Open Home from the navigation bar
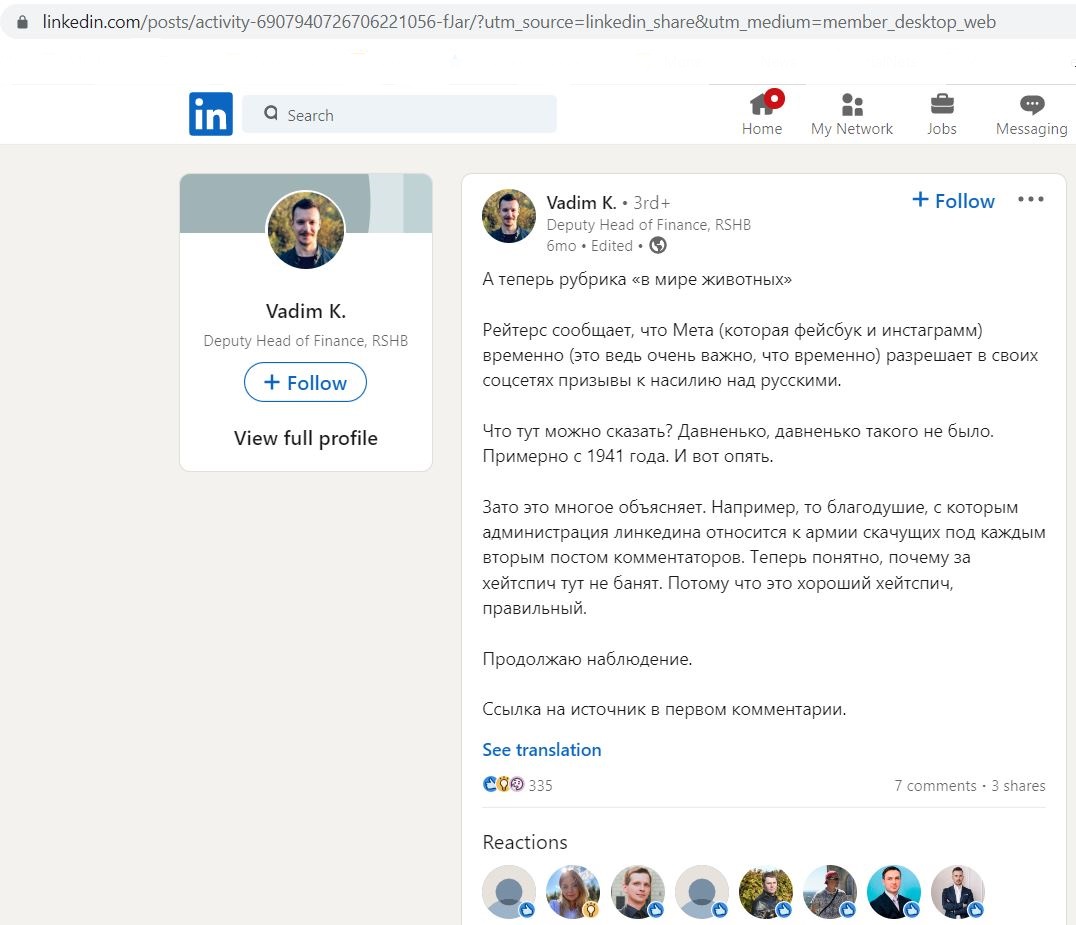This screenshot has width=1076, height=925. 762,114
